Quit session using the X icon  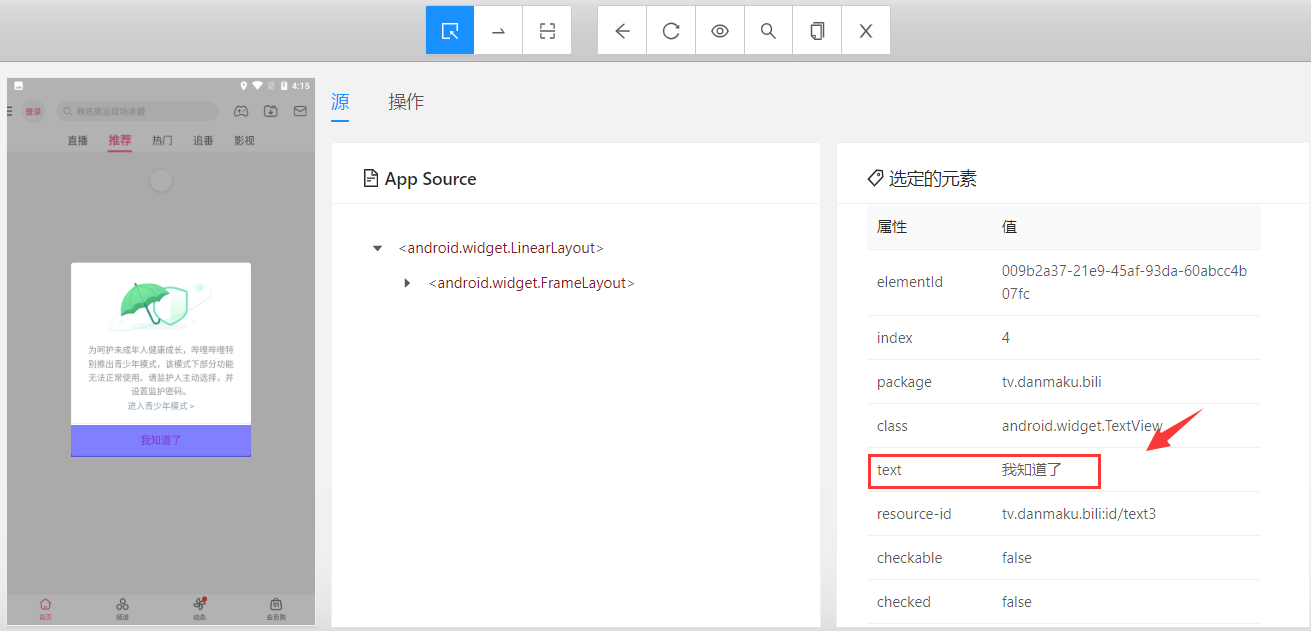(x=866, y=31)
